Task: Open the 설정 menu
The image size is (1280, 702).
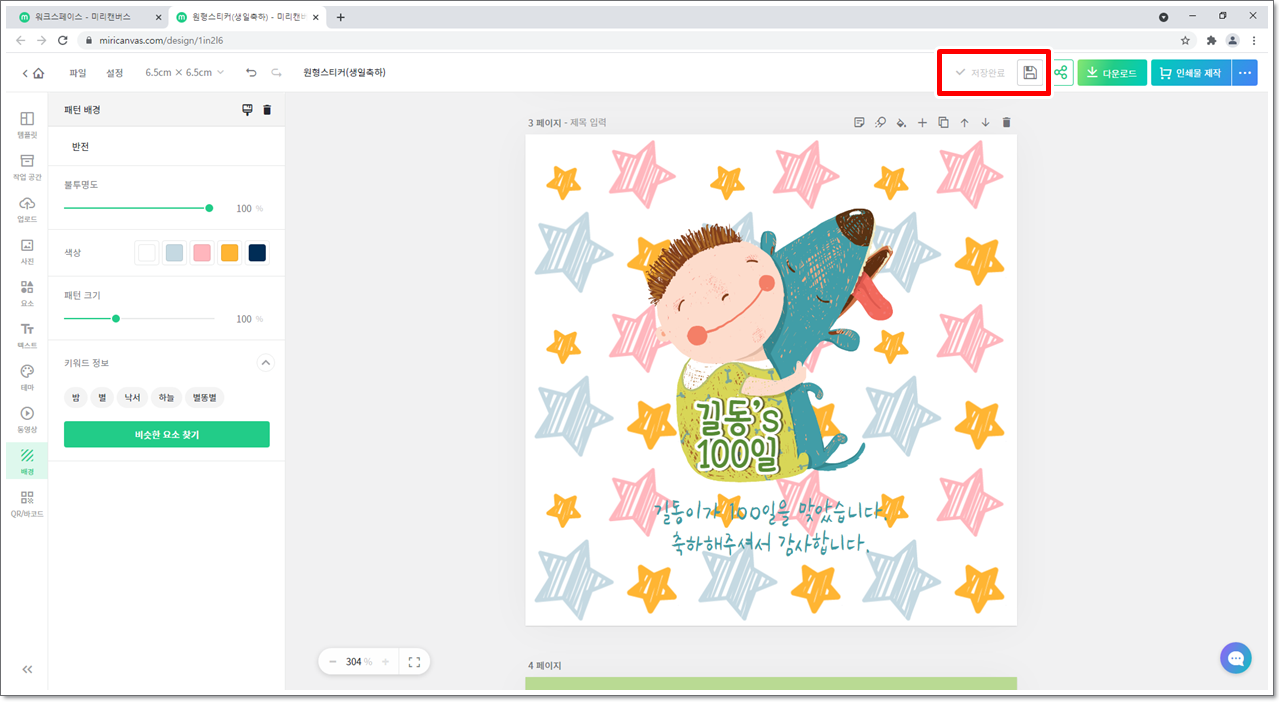Action: coord(115,73)
